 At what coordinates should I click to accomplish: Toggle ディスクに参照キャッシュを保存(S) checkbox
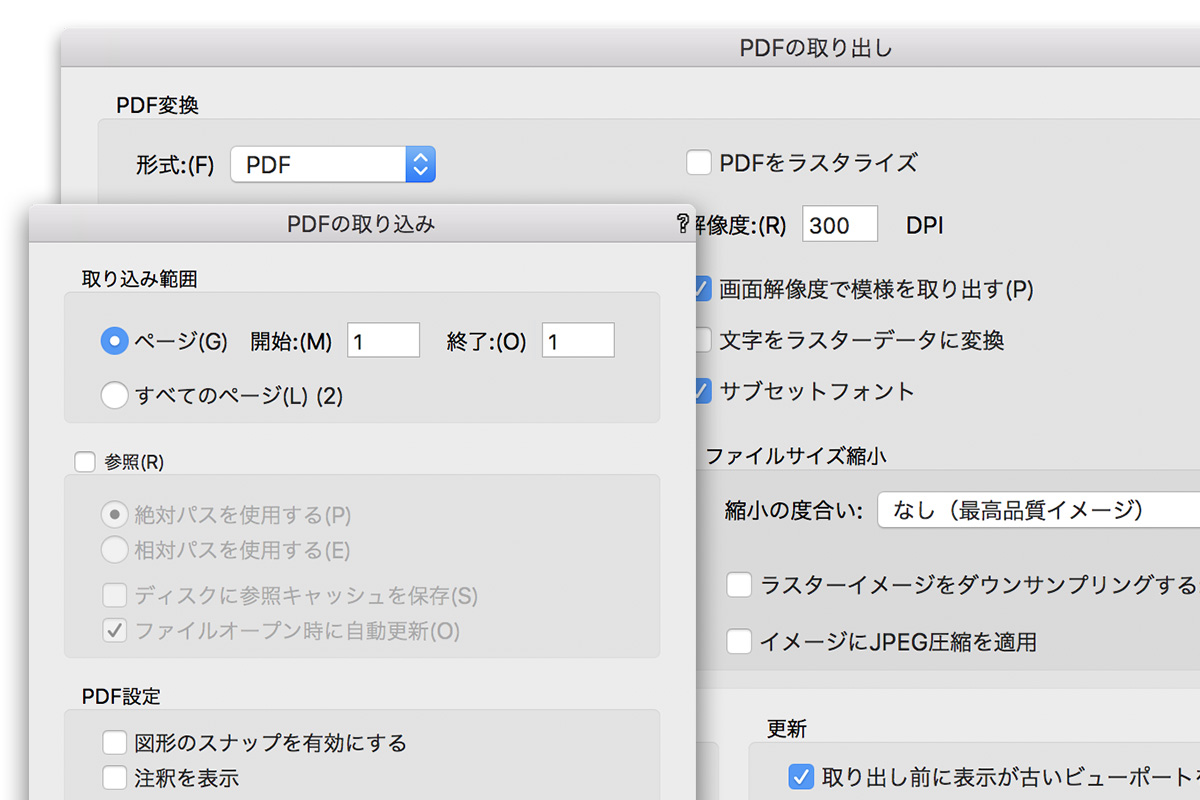(115, 596)
